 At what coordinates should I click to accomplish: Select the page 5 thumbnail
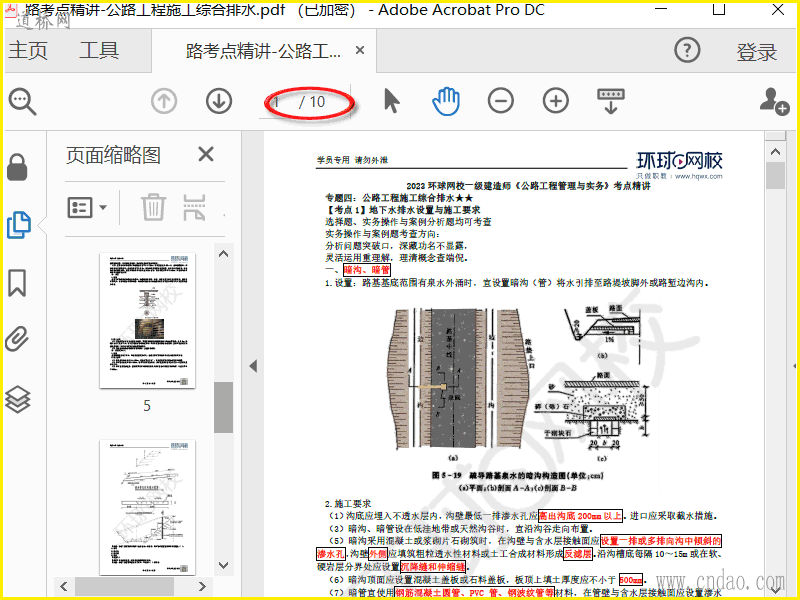click(147, 320)
